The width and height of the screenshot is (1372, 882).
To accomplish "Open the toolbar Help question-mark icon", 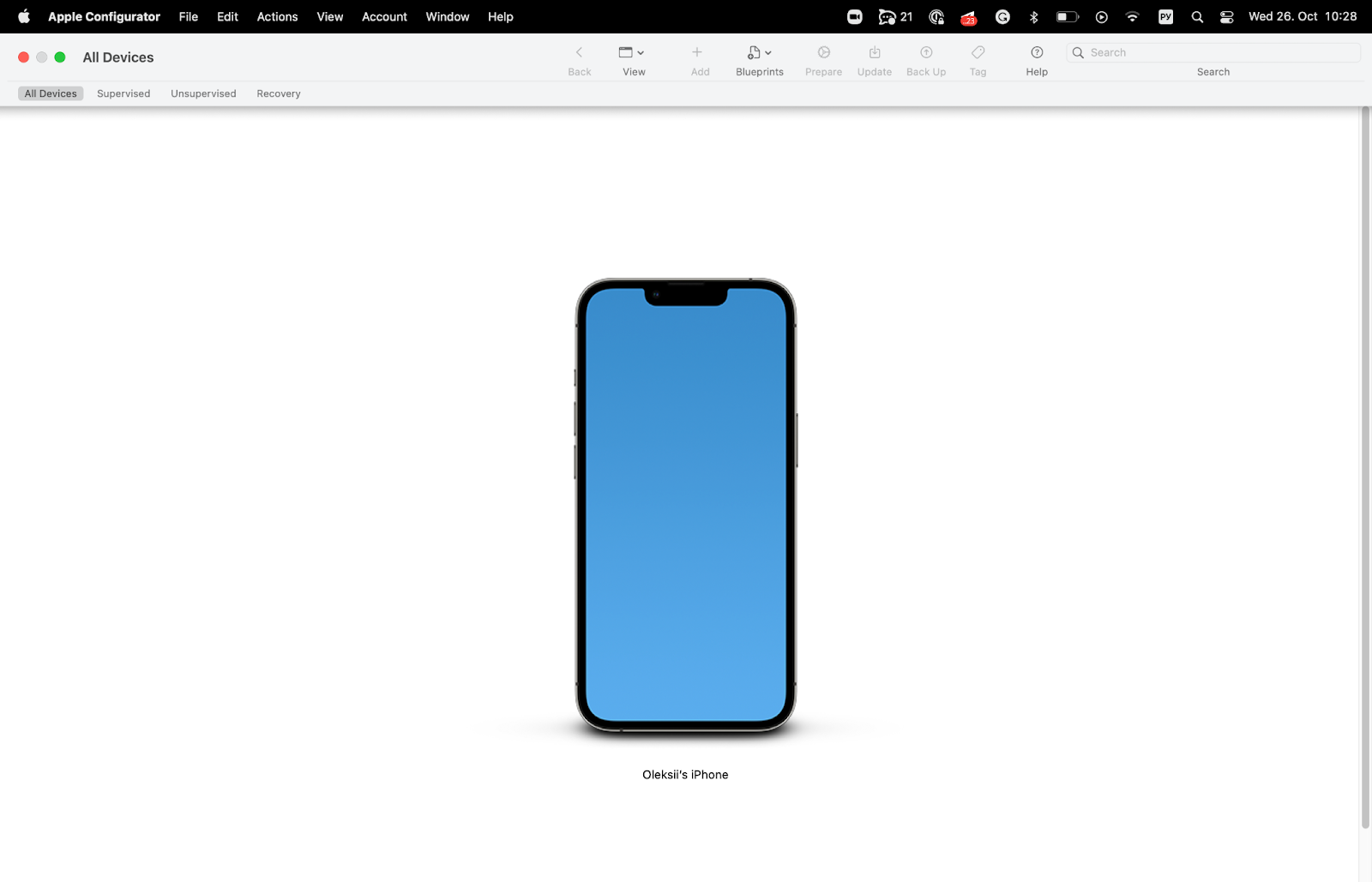I will point(1037,52).
